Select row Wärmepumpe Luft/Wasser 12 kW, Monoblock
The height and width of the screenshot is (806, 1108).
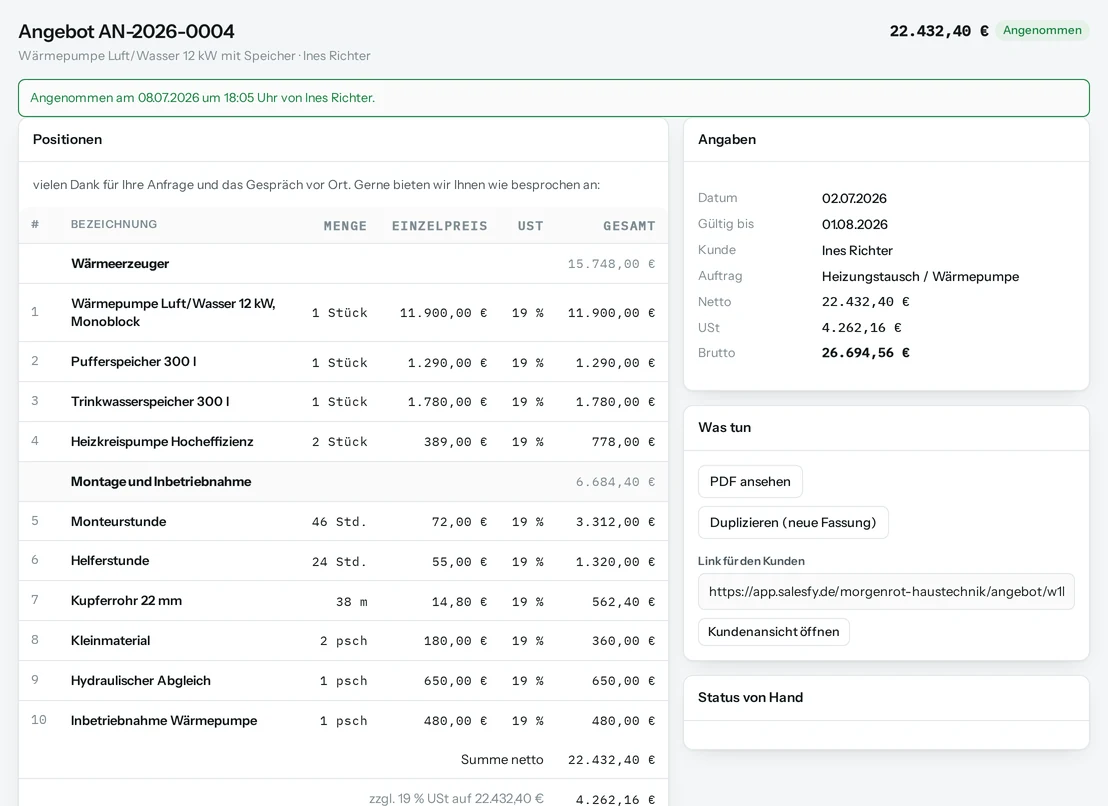tap(343, 312)
